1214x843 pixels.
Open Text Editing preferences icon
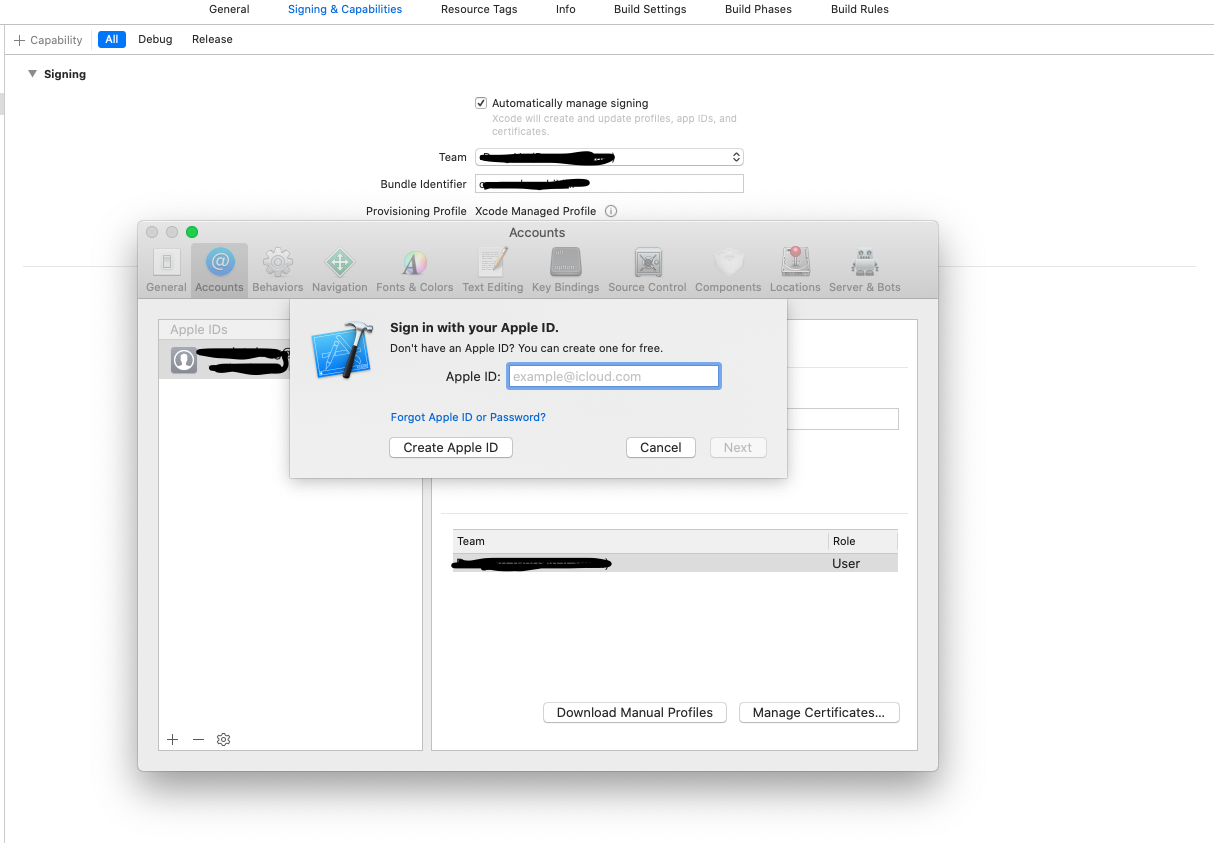click(492, 263)
